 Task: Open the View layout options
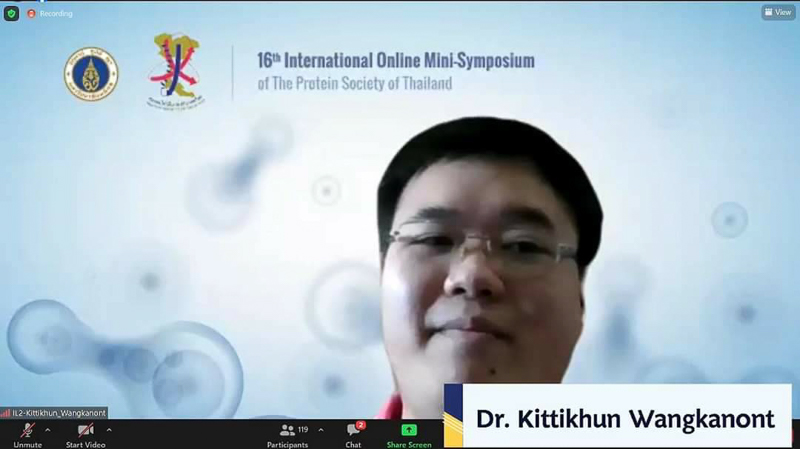coord(778,13)
